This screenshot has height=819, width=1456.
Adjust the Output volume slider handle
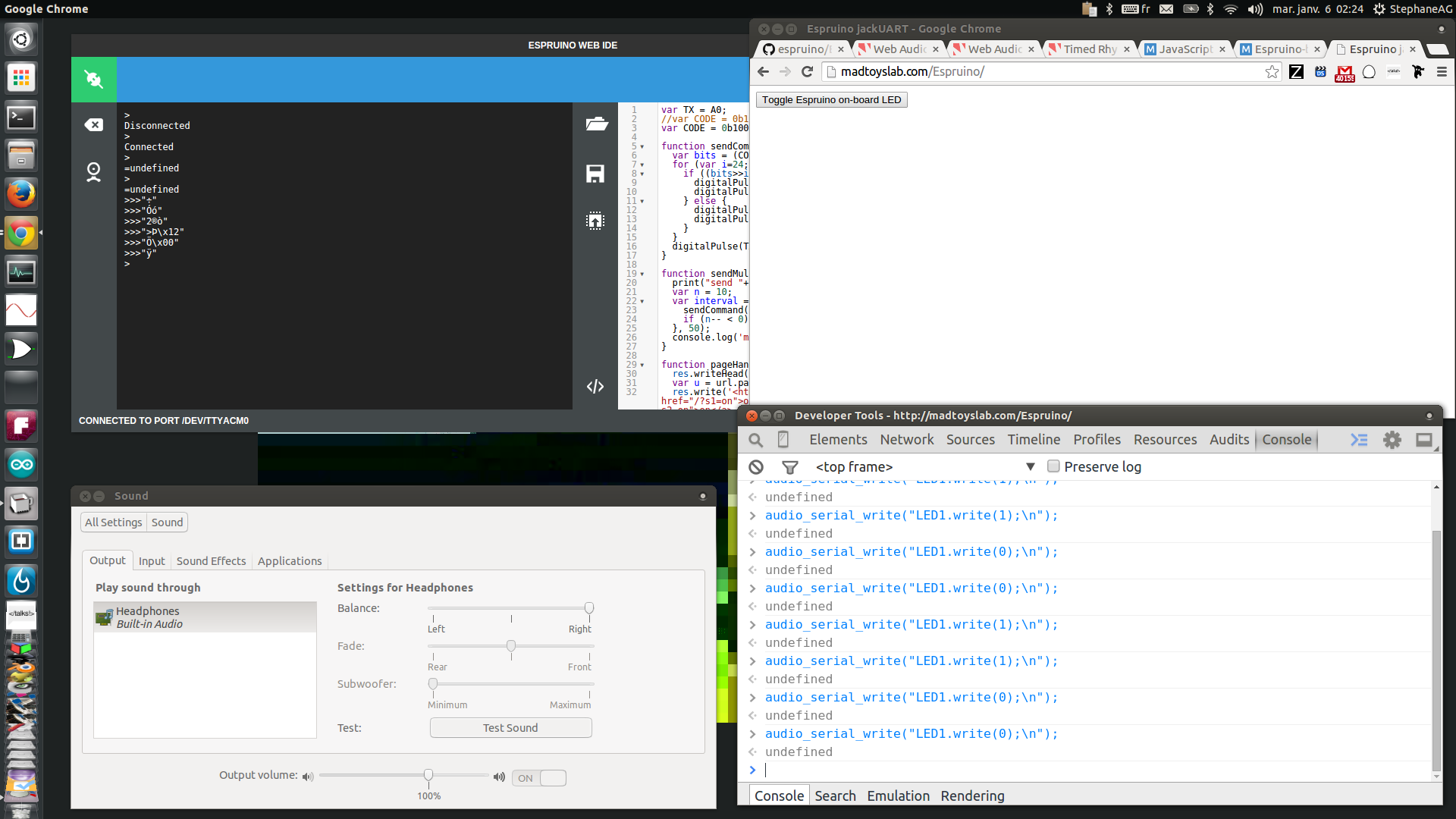pyautogui.click(x=428, y=775)
